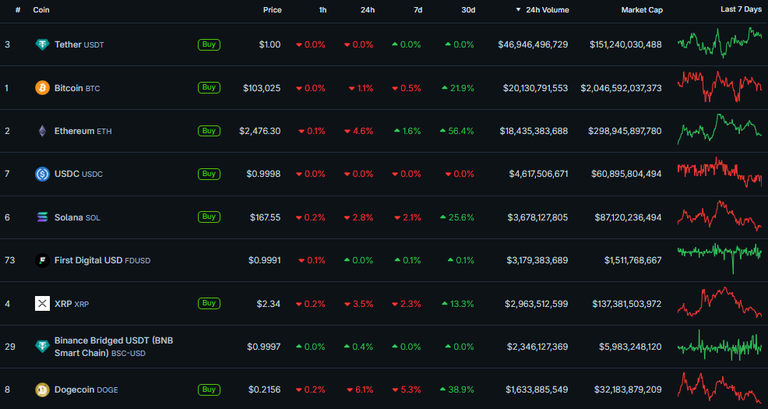Click XRP price $2.34
Viewport: 768px width, 409px height.
pos(268,304)
